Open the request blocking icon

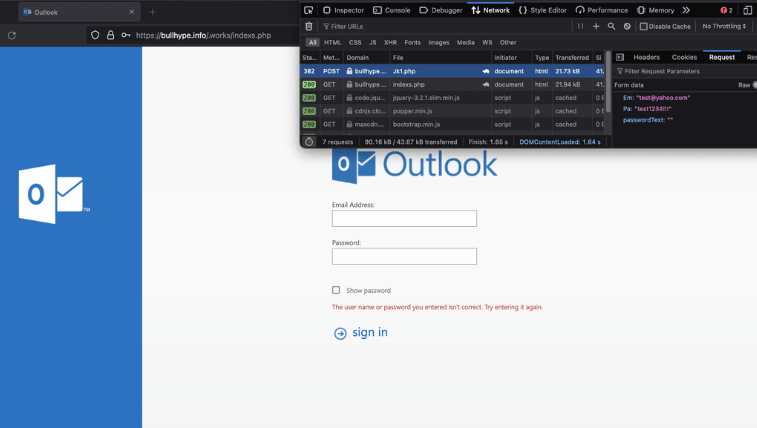[x=627, y=26]
